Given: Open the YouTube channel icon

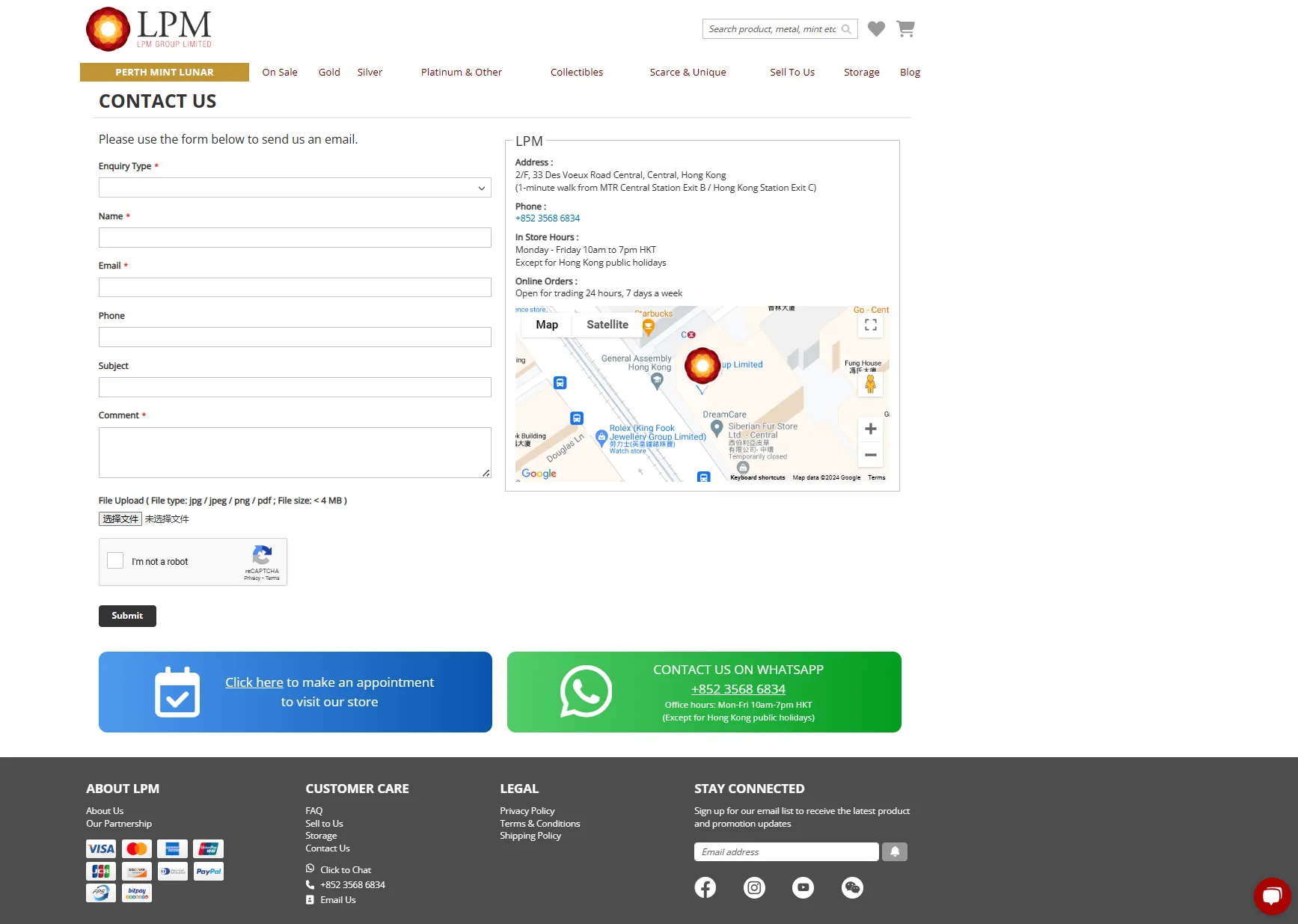Looking at the screenshot, I should (x=803, y=887).
